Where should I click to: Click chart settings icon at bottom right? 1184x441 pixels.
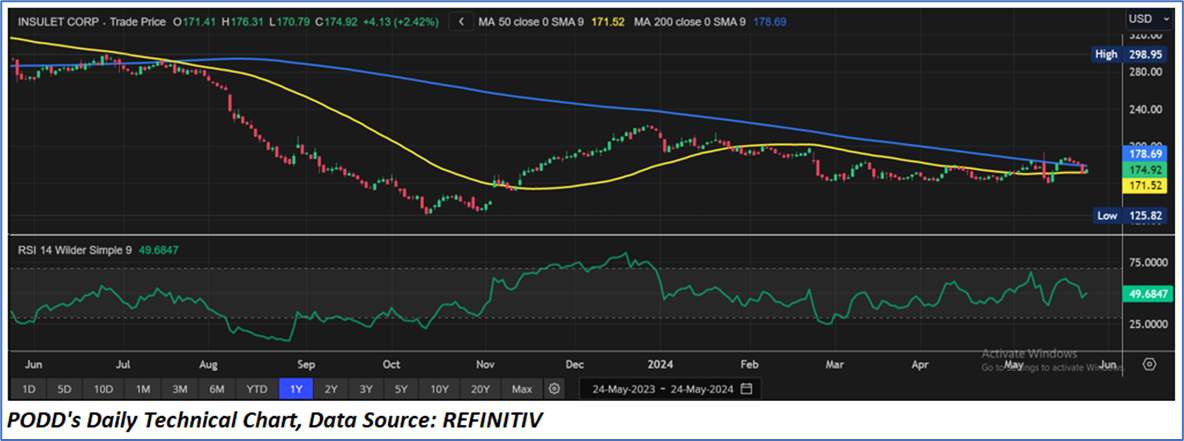[x=1149, y=364]
